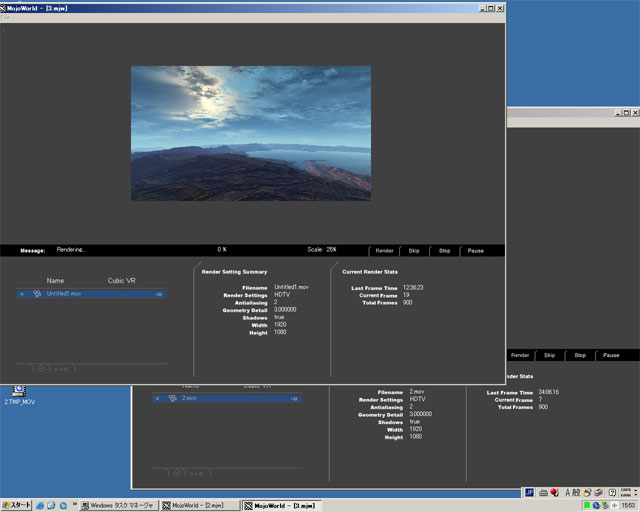Launch Internet Explorer from the quick launch bar
Screen dimensions: 640x512
tap(40, 505)
